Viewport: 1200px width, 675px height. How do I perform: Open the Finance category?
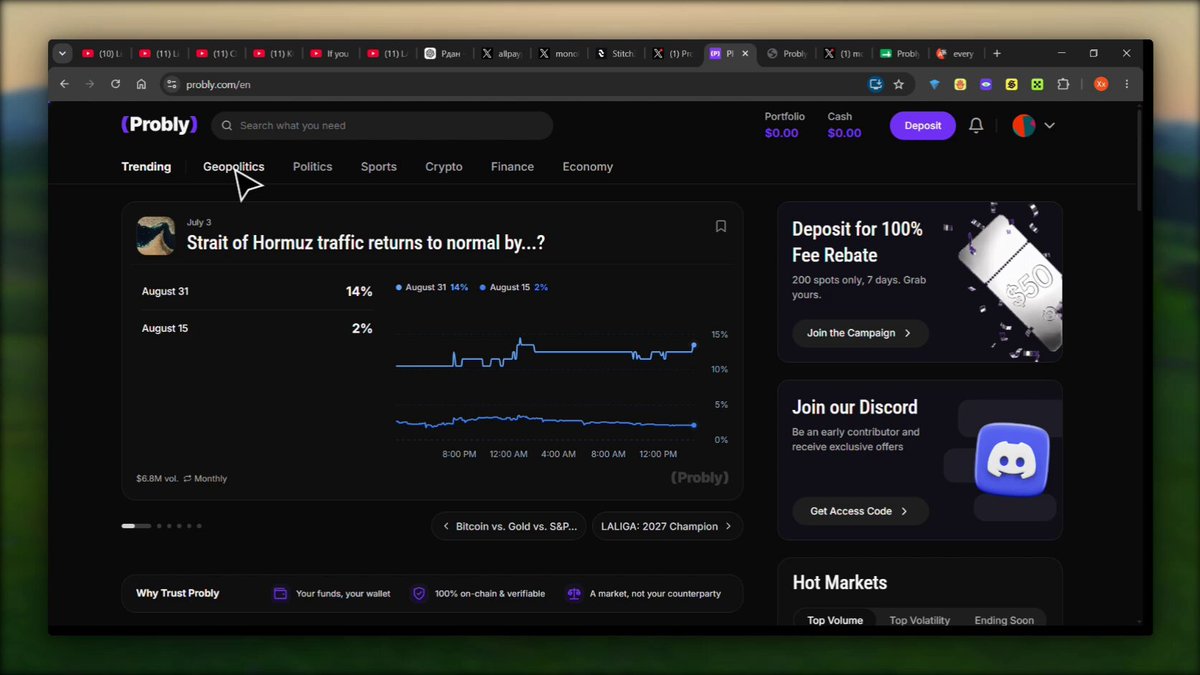(x=513, y=167)
